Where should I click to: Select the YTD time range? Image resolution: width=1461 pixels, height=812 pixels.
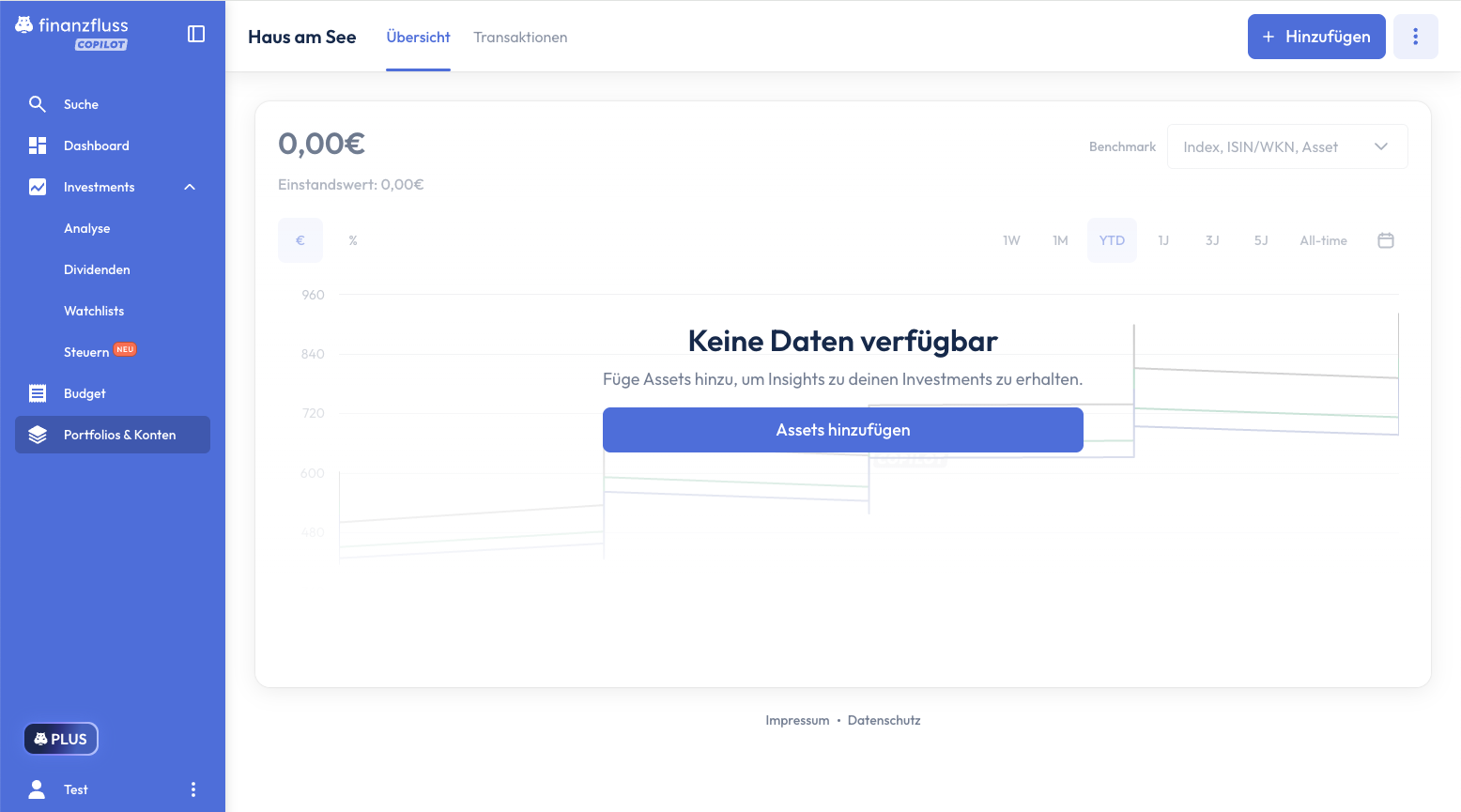tap(1112, 240)
